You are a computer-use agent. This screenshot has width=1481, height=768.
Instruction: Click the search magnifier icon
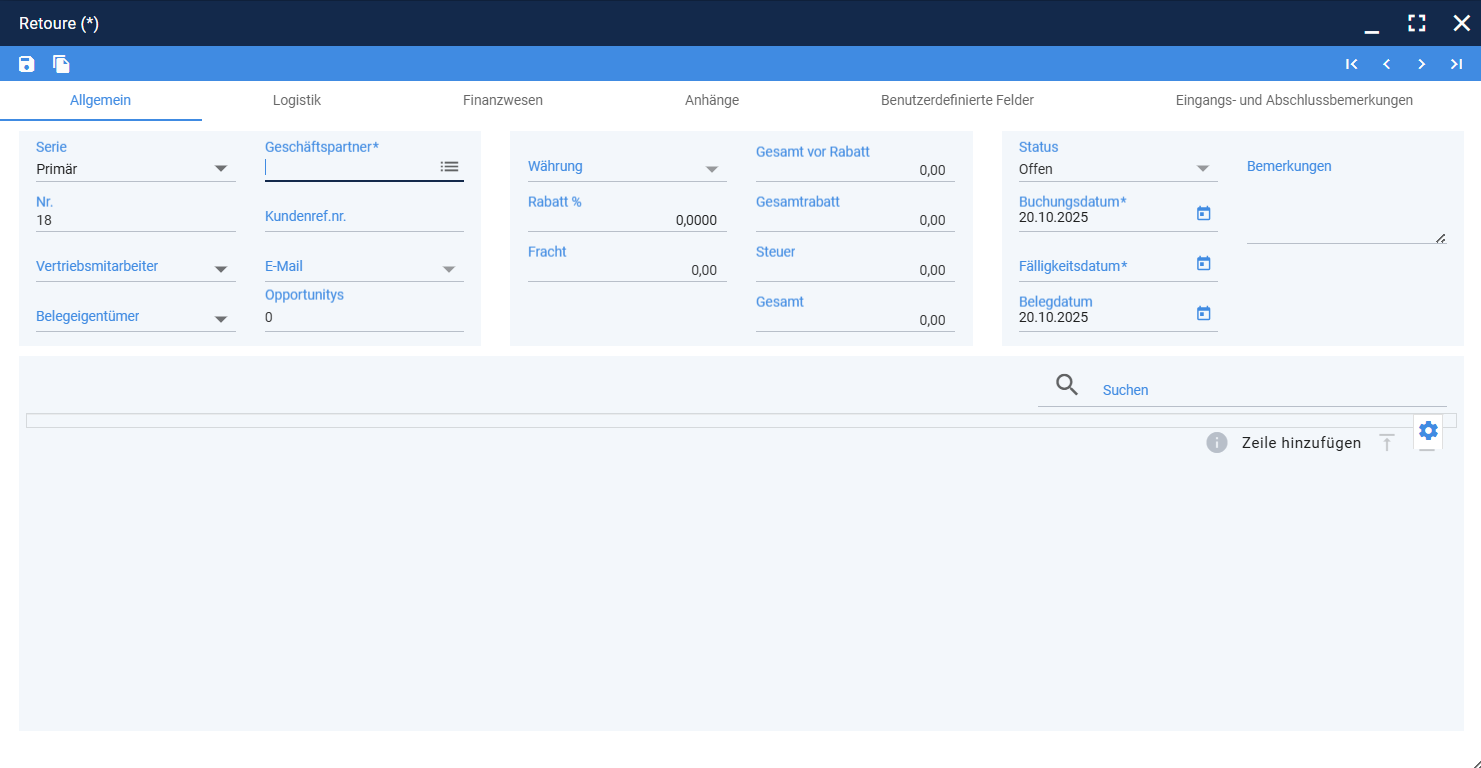point(1067,385)
